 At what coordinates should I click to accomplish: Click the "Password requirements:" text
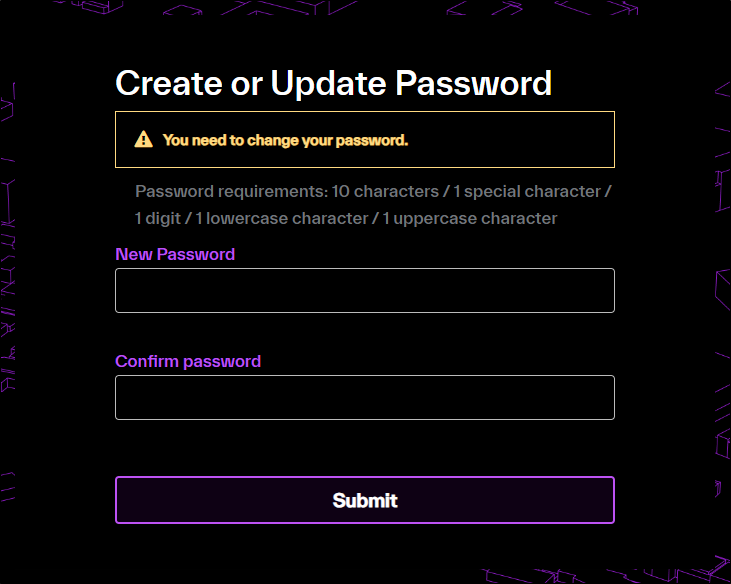(x=231, y=191)
